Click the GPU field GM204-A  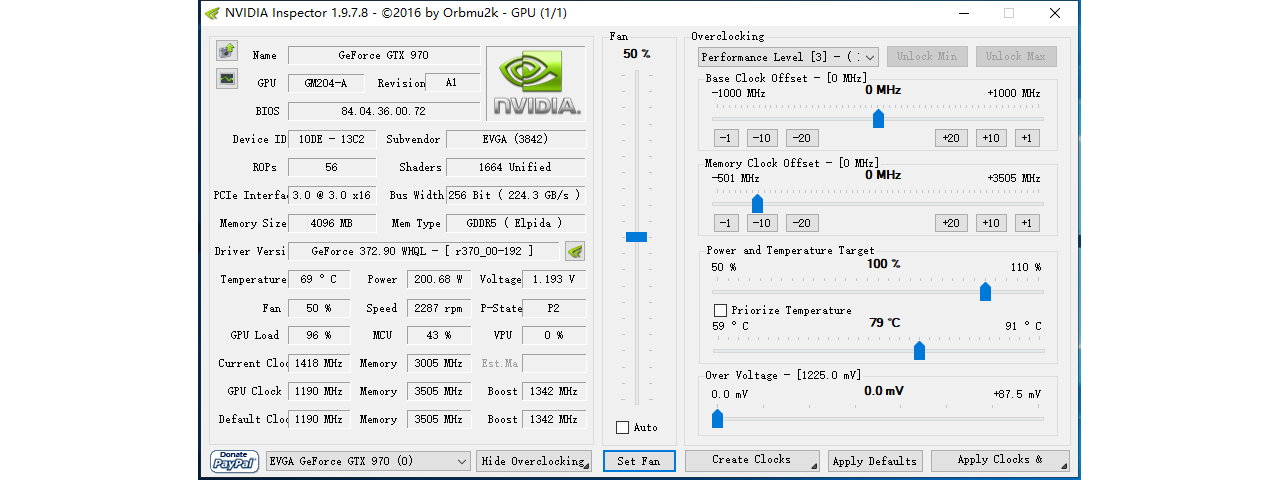326,83
